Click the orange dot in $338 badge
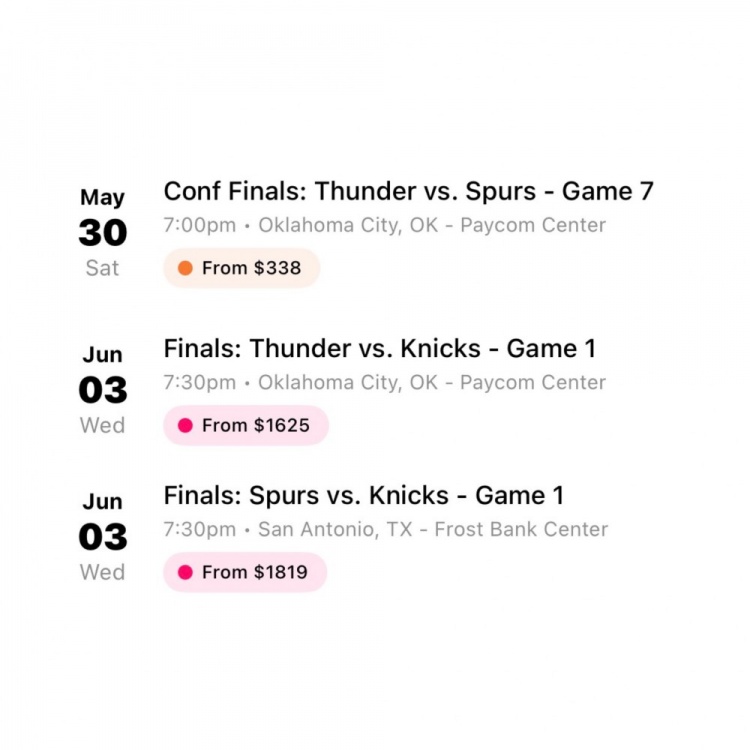The height and width of the screenshot is (750, 750). [185, 268]
